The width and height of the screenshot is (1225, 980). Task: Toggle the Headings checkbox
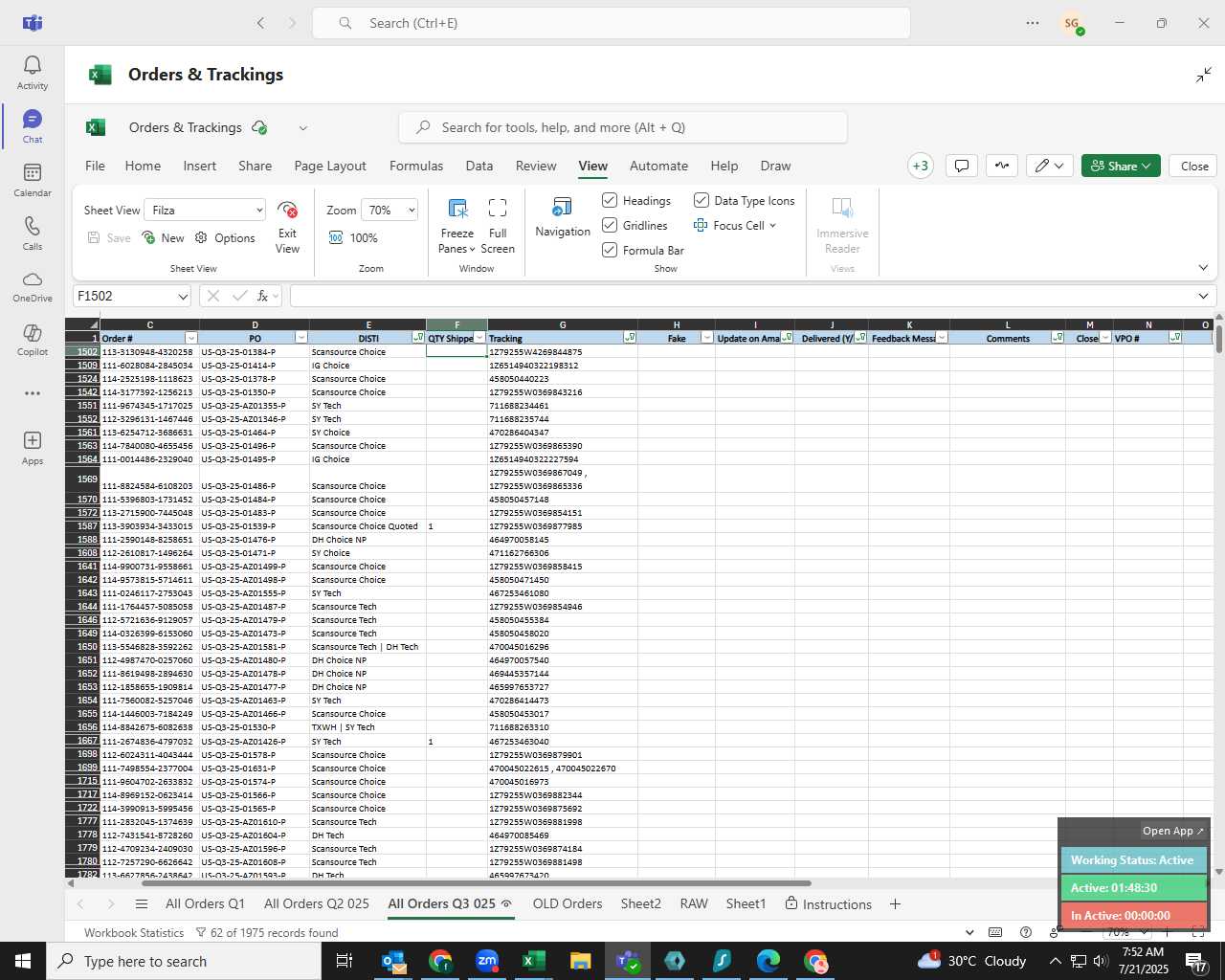click(610, 200)
